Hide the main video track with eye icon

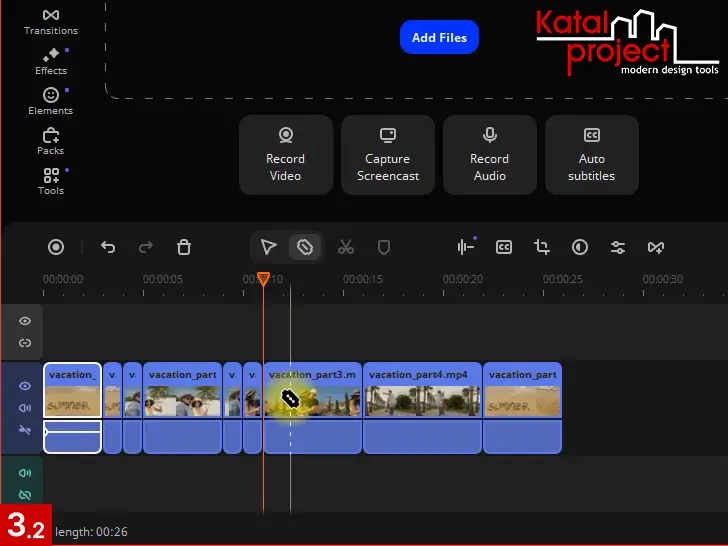coord(25,386)
